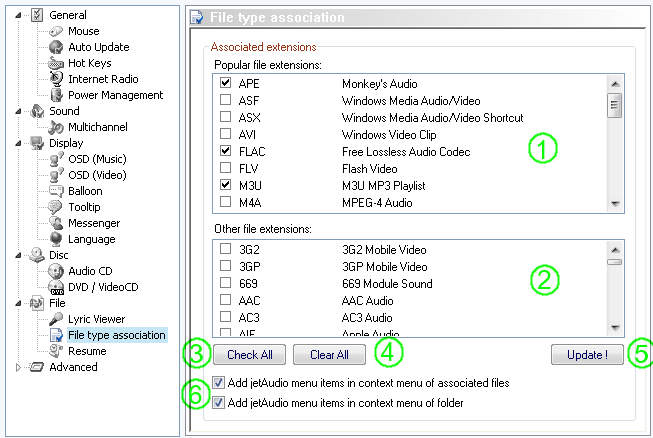Click the Lyric Viewer microphone icon

pos(56,319)
